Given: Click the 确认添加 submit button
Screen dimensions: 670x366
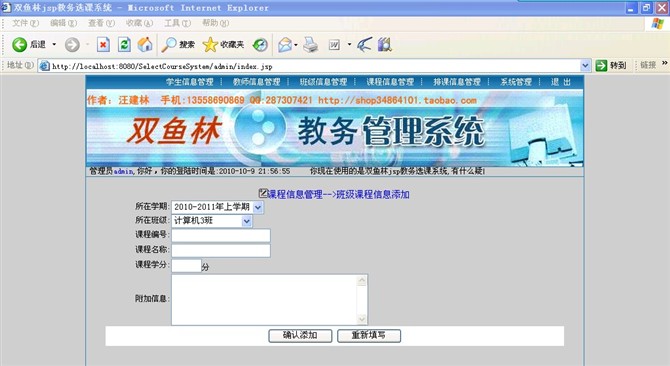Looking at the screenshot, I should click(300, 336).
